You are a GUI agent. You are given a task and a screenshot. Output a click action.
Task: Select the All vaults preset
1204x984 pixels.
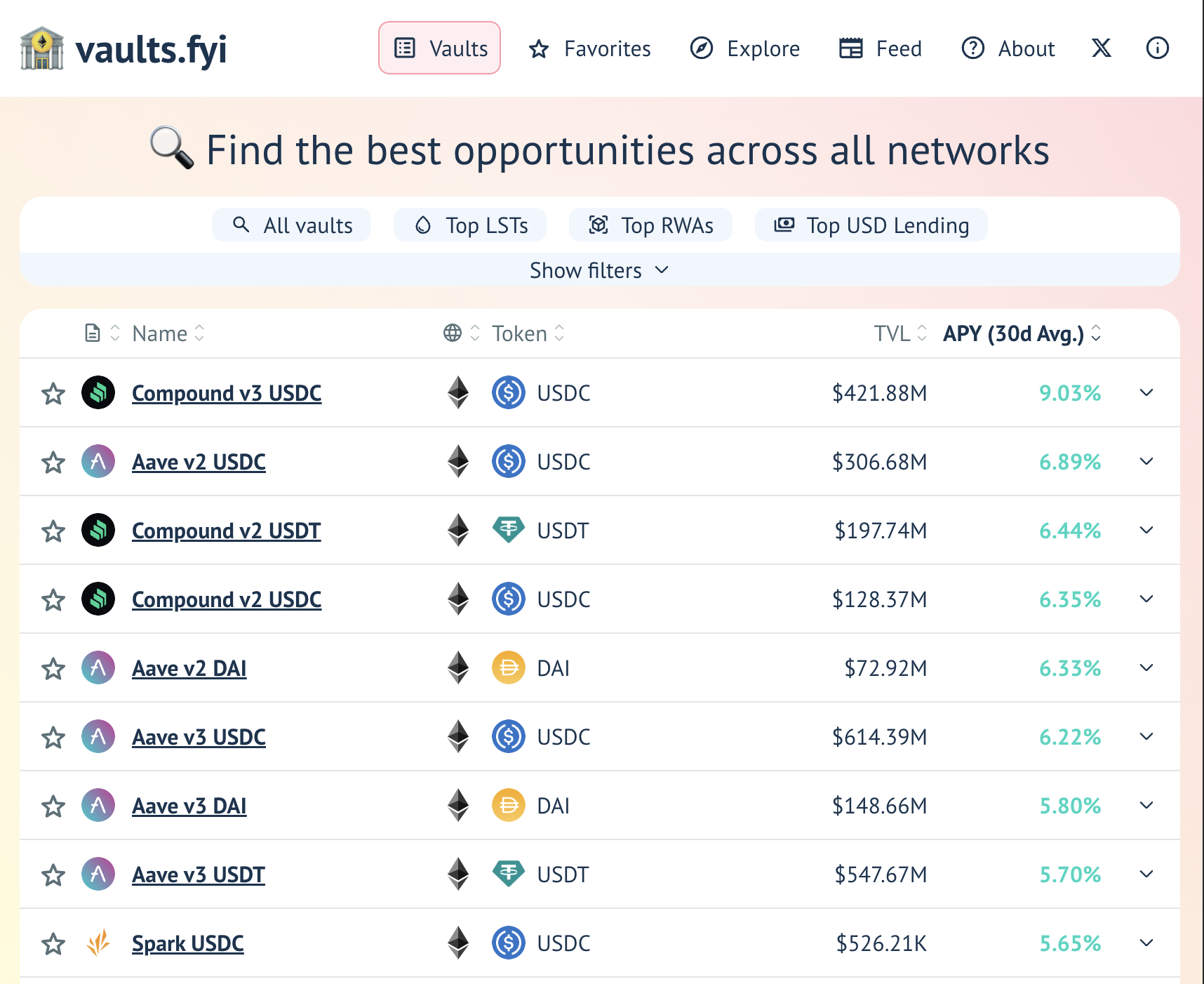point(292,225)
